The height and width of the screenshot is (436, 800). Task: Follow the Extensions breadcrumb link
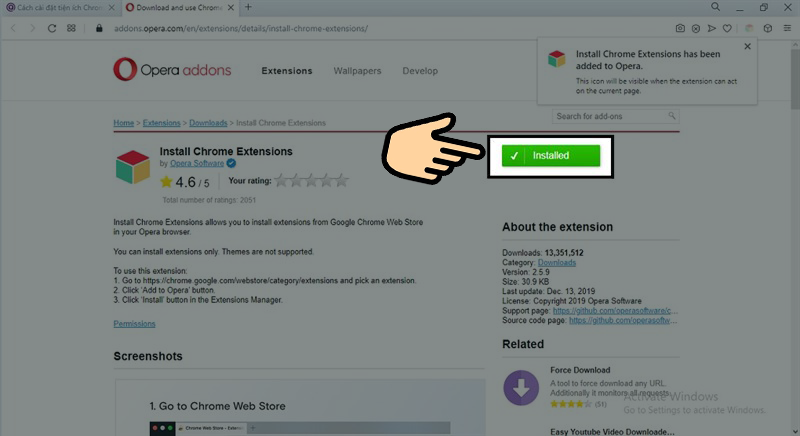[x=161, y=123]
